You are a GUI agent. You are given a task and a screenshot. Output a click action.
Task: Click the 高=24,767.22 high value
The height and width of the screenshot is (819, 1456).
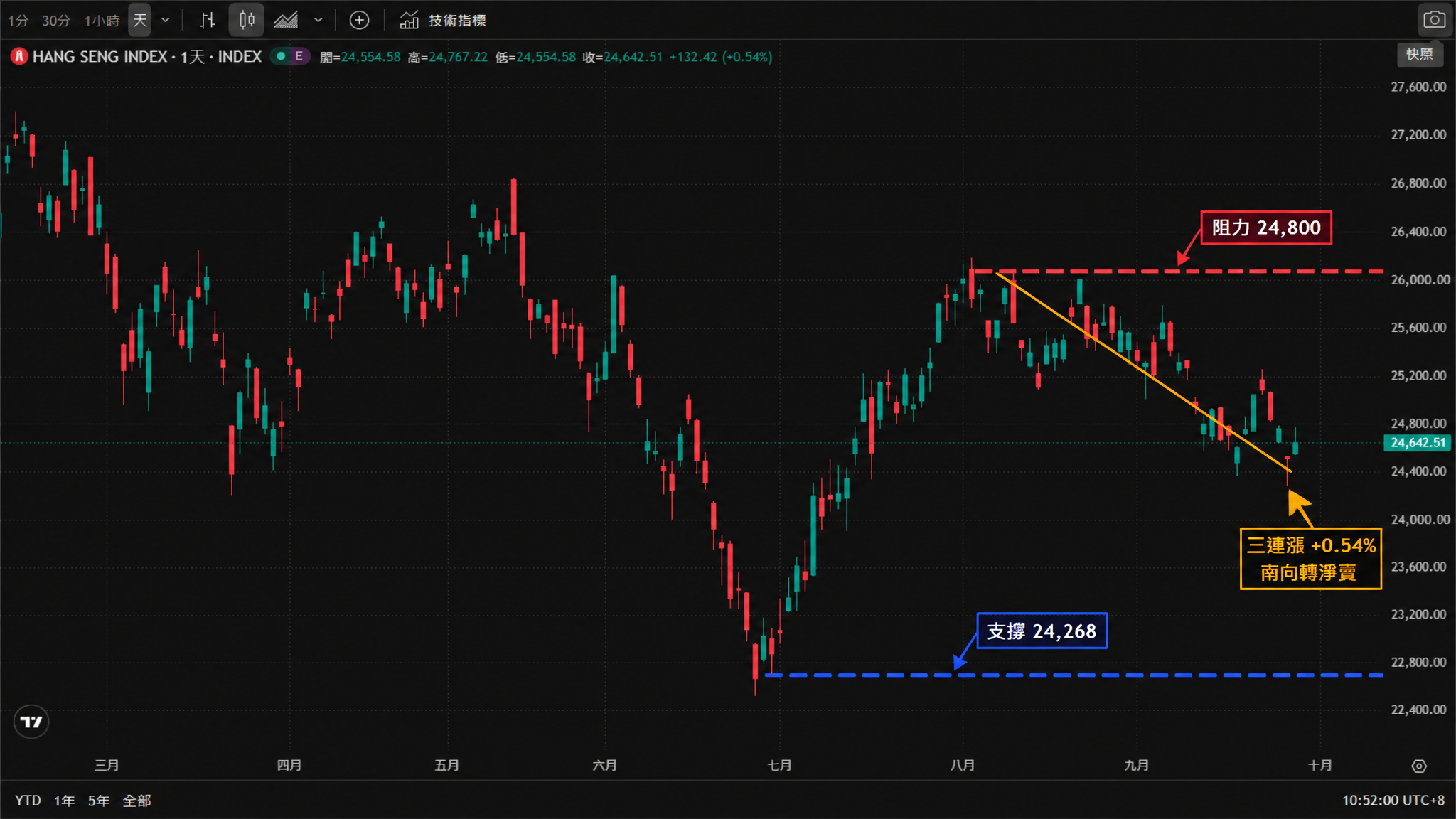[x=448, y=57]
